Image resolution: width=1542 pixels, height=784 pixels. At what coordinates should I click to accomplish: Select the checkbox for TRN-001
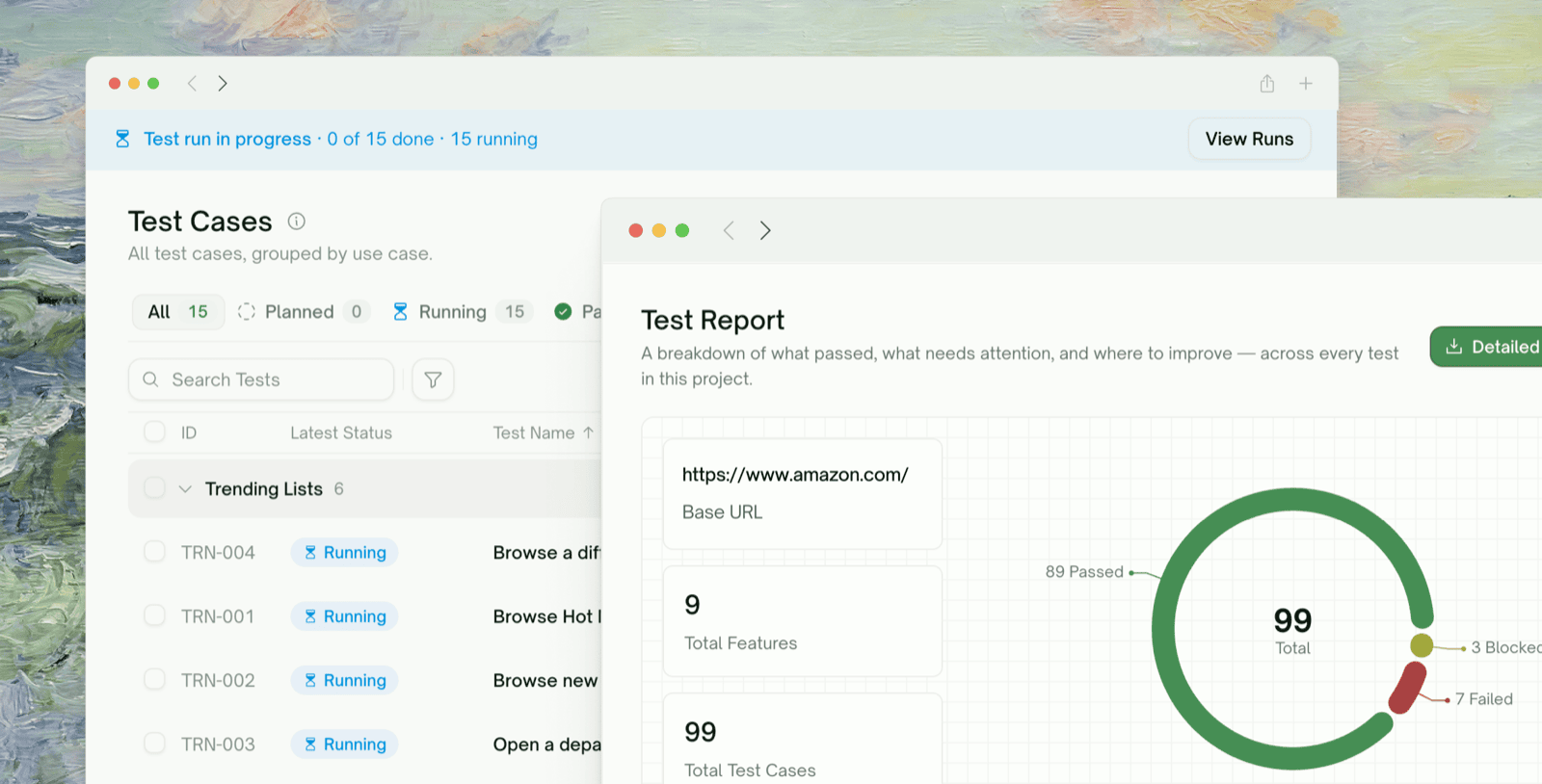tap(154, 614)
